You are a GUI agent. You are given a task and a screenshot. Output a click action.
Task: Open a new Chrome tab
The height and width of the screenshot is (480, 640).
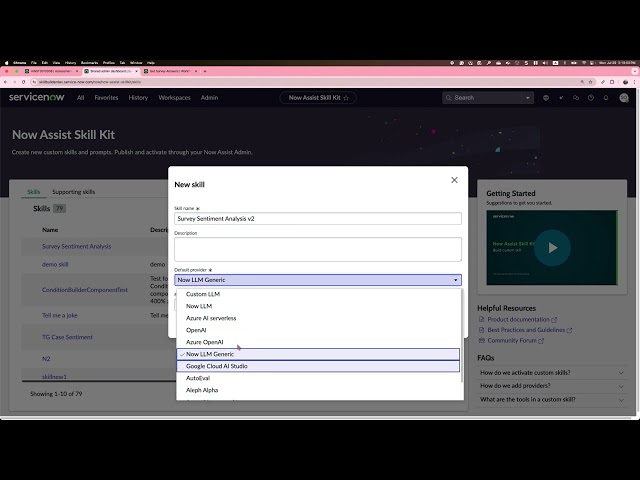click(205, 71)
